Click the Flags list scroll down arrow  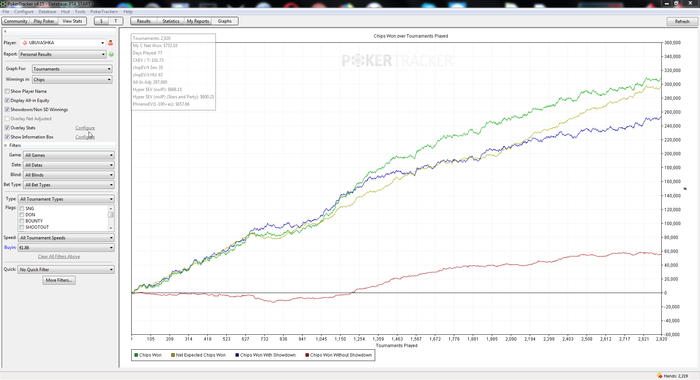pos(111,228)
